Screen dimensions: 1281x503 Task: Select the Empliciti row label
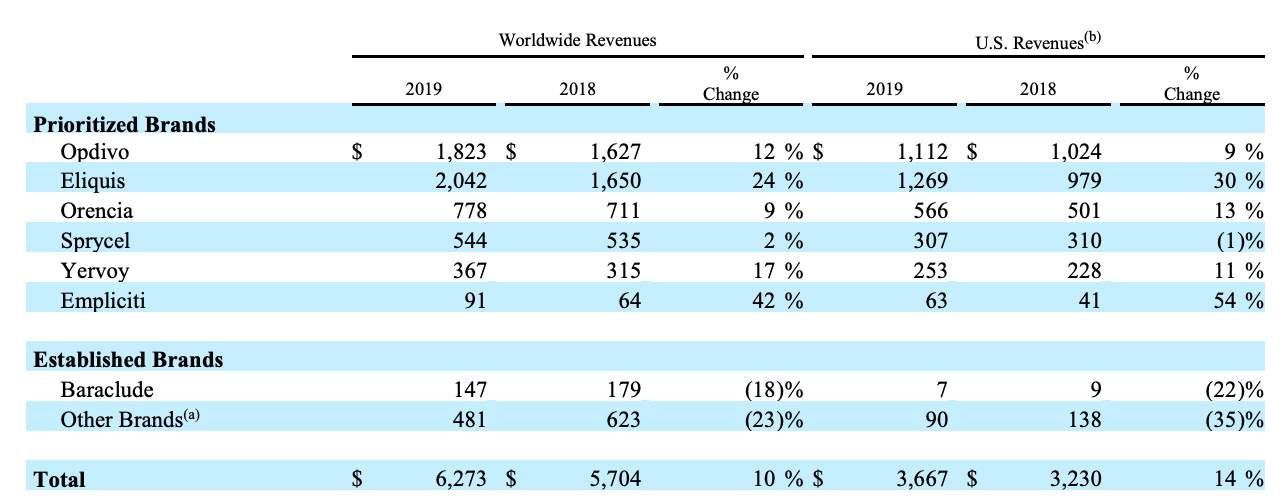[104, 299]
